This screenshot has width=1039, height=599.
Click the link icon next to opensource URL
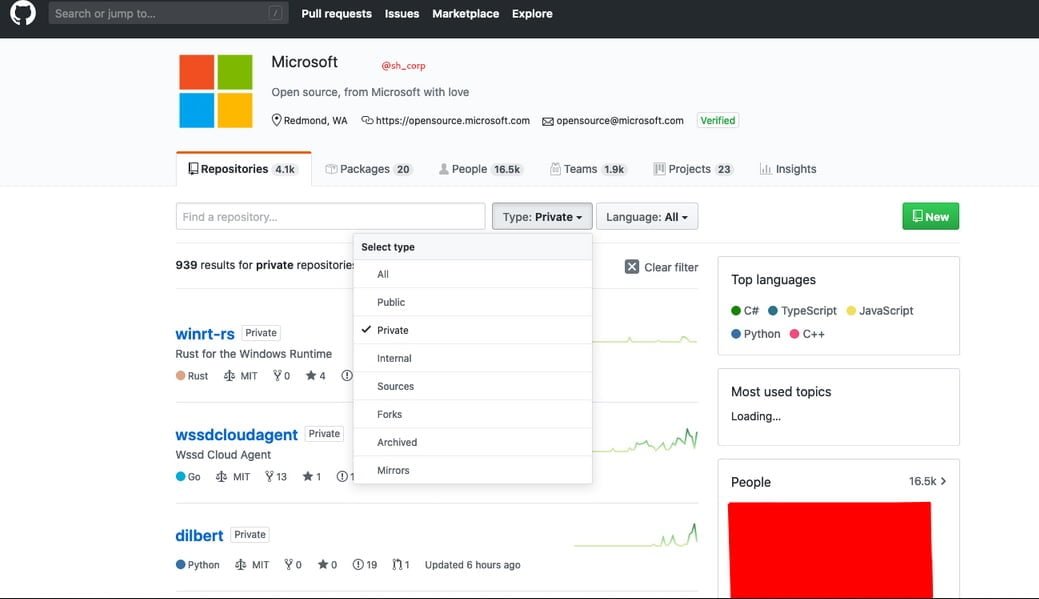pyautogui.click(x=367, y=120)
